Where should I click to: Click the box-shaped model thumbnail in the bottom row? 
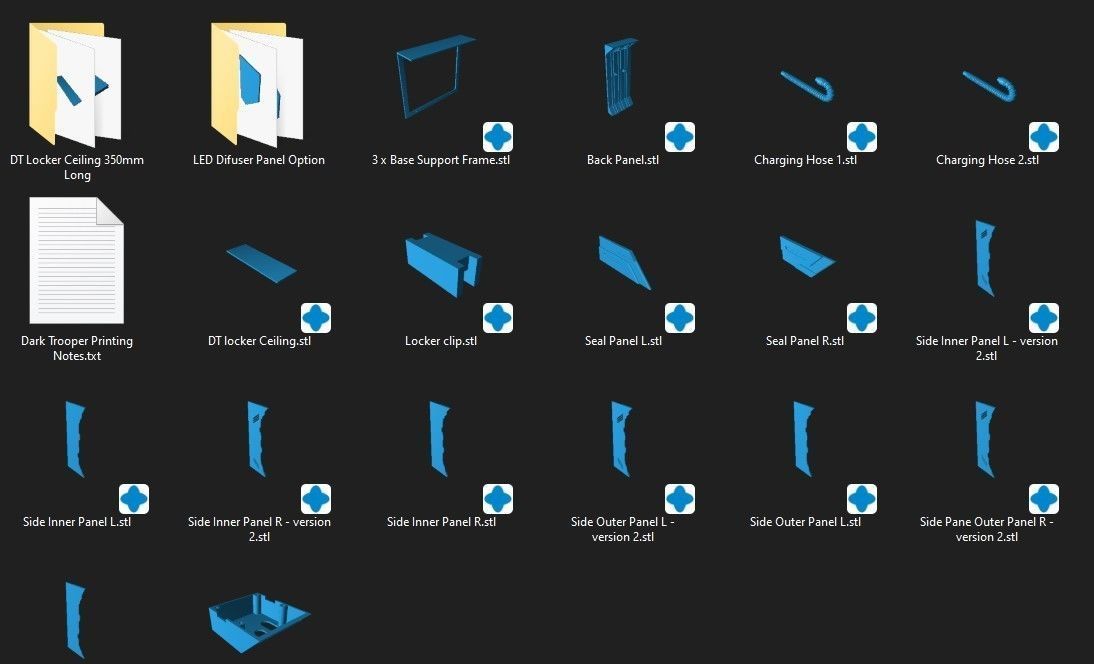point(260,622)
